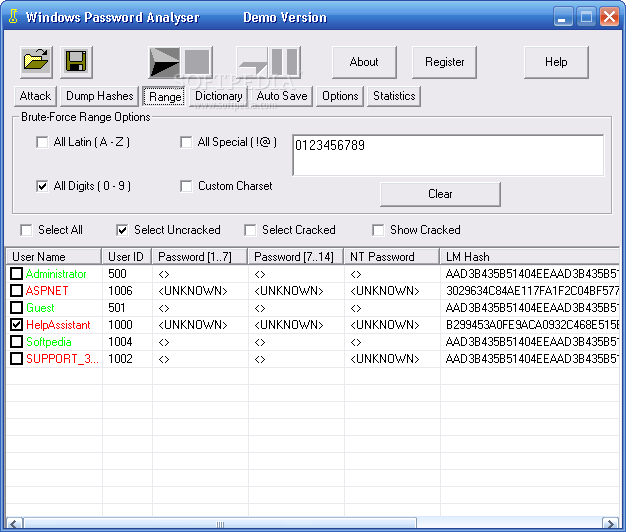This screenshot has height=532, width=626.
Task: Sort by User ID column header
Action: point(127,256)
